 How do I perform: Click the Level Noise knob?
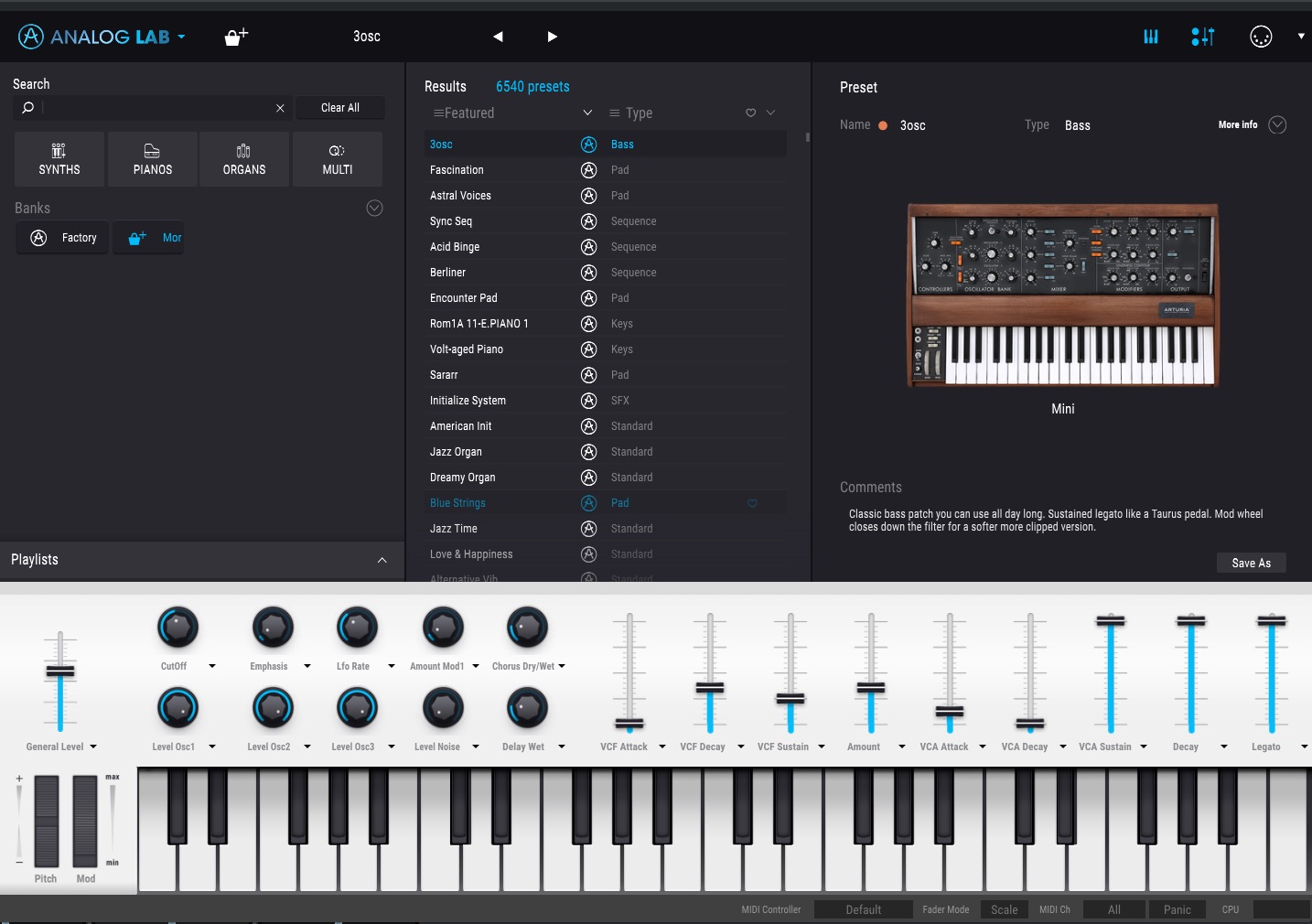443,708
